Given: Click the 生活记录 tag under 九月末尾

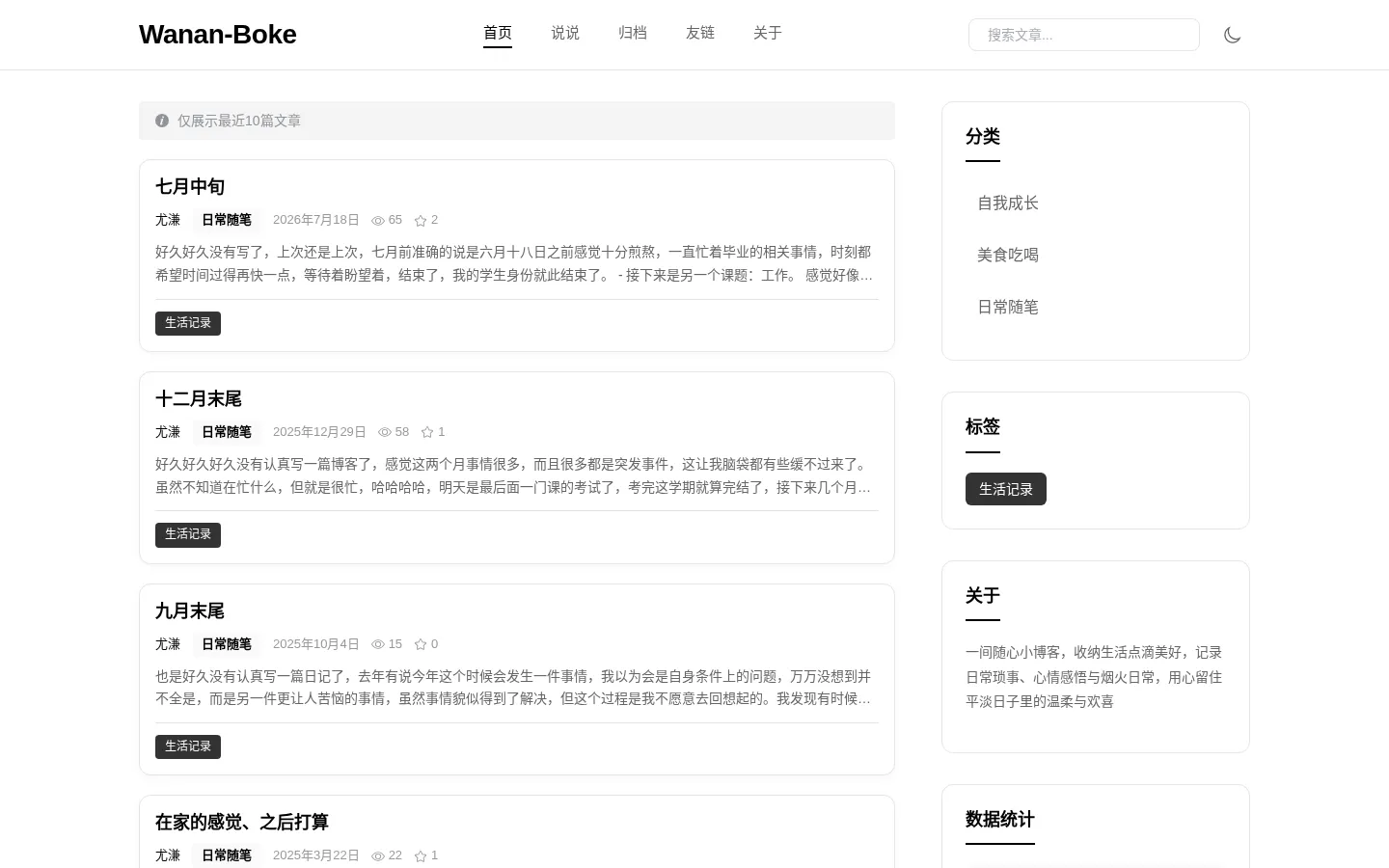Looking at the screenshot, I should point(188,746).
